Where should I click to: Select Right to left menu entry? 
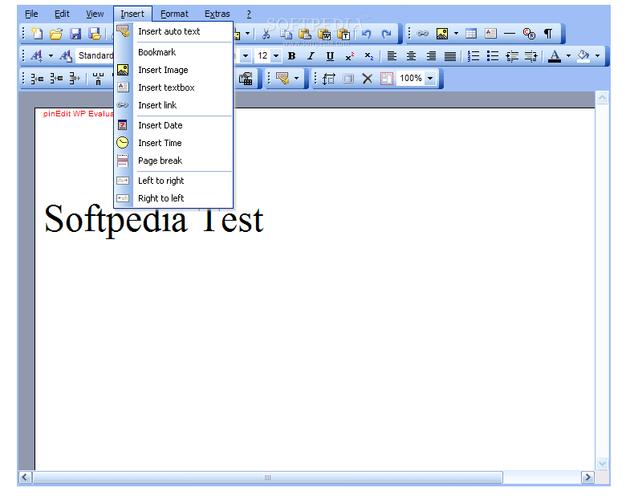(x=173, y=198)
